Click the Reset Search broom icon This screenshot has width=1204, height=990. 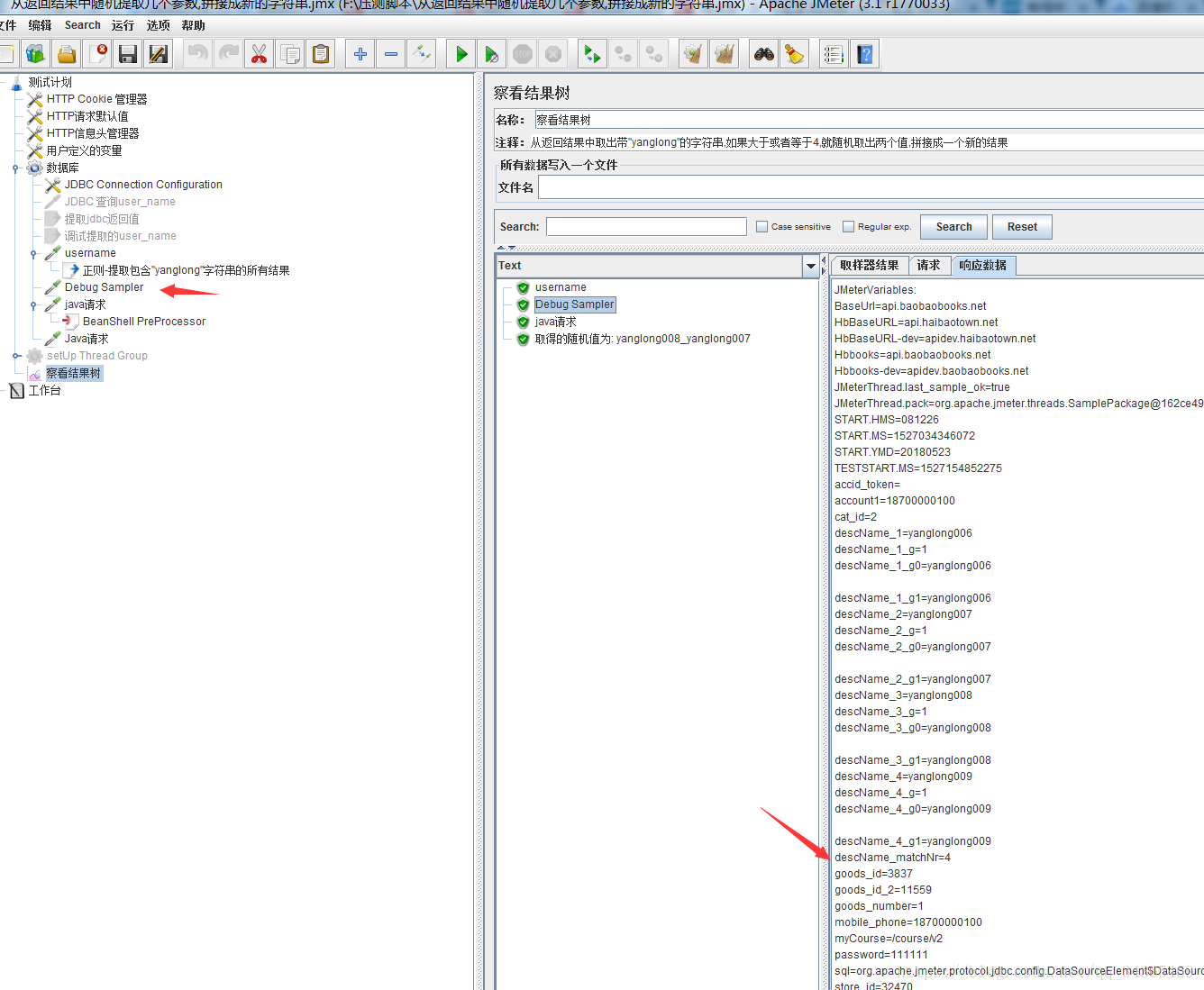tap(795, 54)
